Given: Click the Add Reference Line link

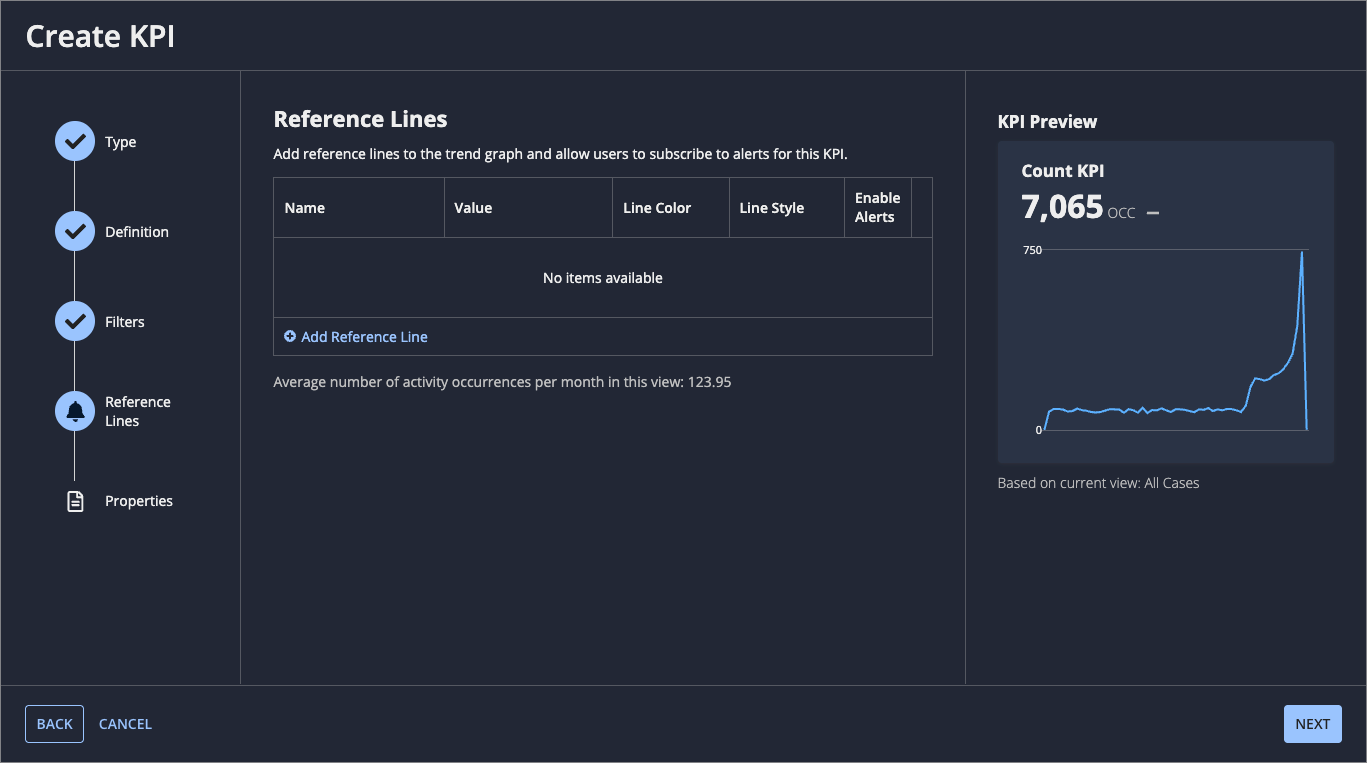Looking at the screenshot, I should 364,337.
